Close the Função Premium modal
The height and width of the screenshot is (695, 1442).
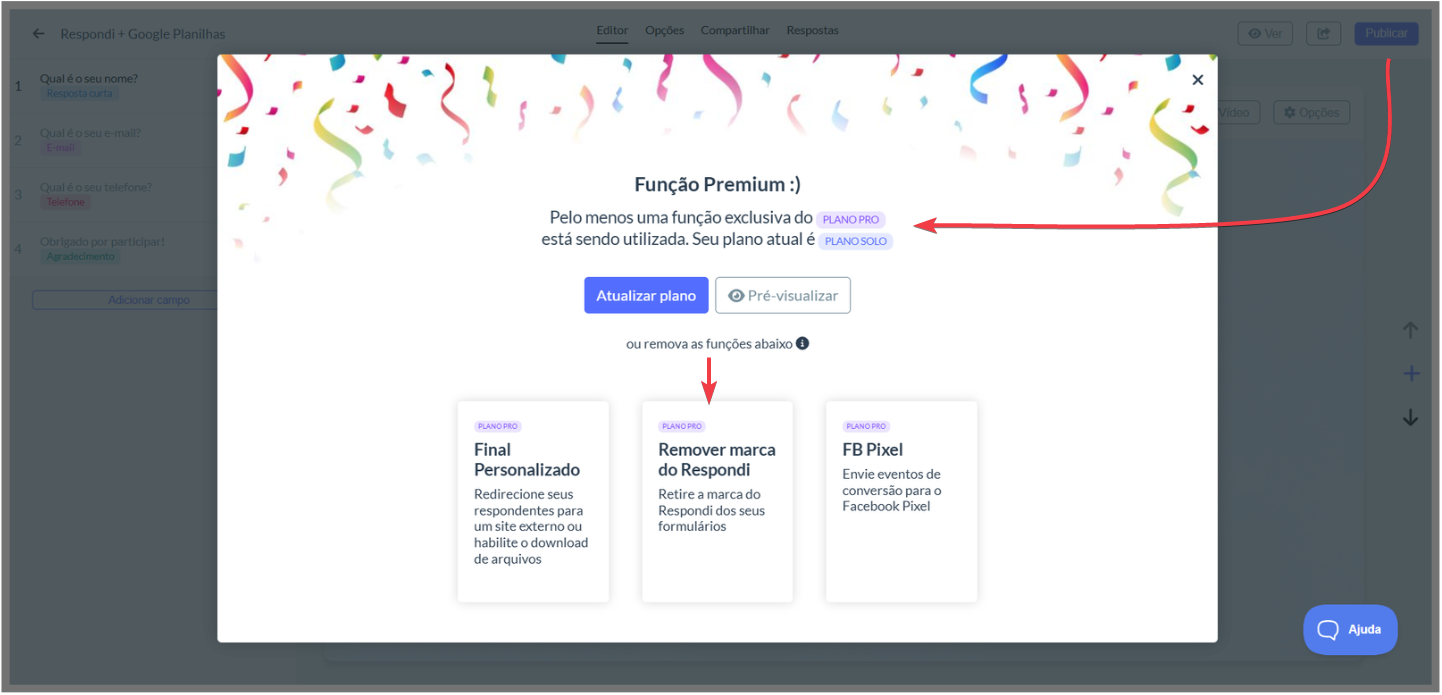(x=1197, y=80)
